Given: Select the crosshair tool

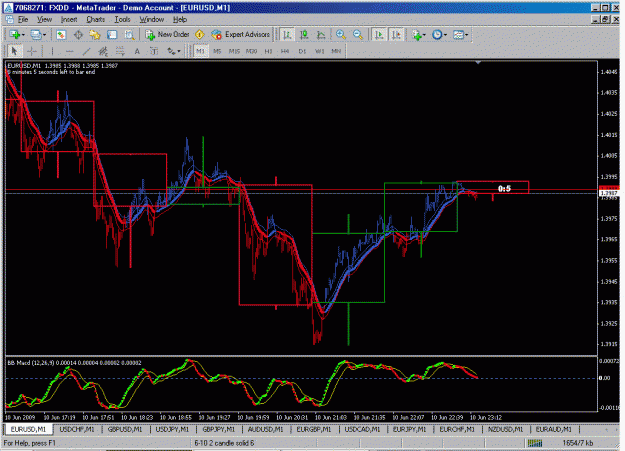Looking at the screenshot, I should [32, 51].
